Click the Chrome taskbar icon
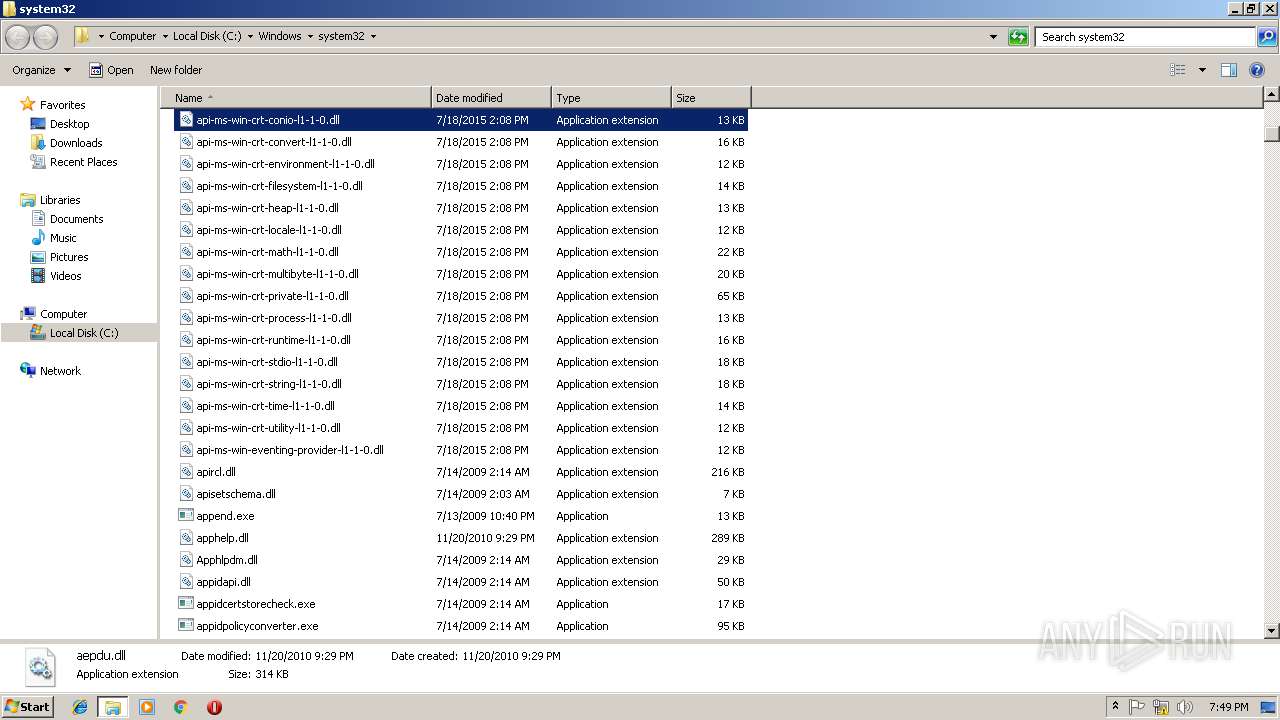This screenshot has height=720, width=1280. coord(181,707)
